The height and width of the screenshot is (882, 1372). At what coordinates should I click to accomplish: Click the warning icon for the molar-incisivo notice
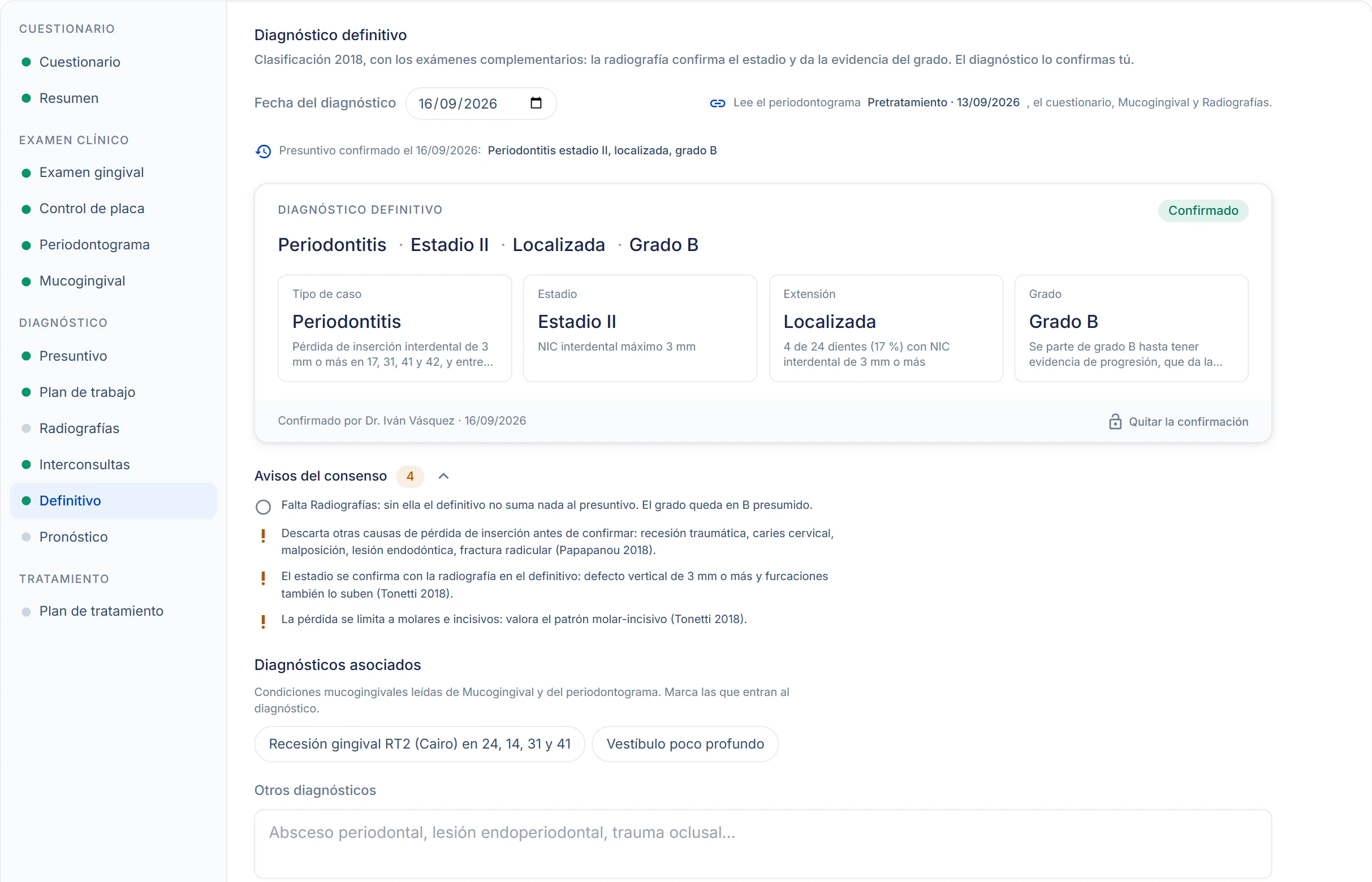click(x=263, y=622)
